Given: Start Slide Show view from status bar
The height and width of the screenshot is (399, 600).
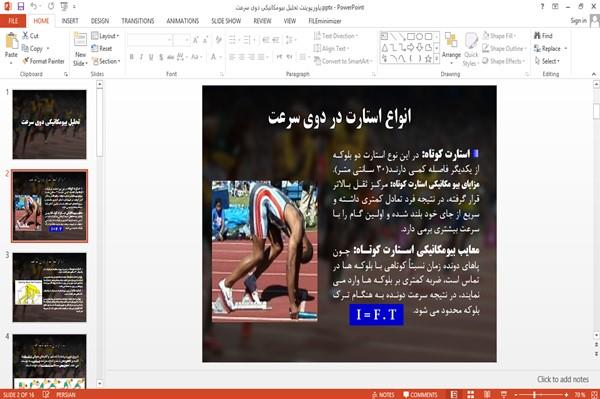Looking at the screenshot, I should tap(504, 394).
